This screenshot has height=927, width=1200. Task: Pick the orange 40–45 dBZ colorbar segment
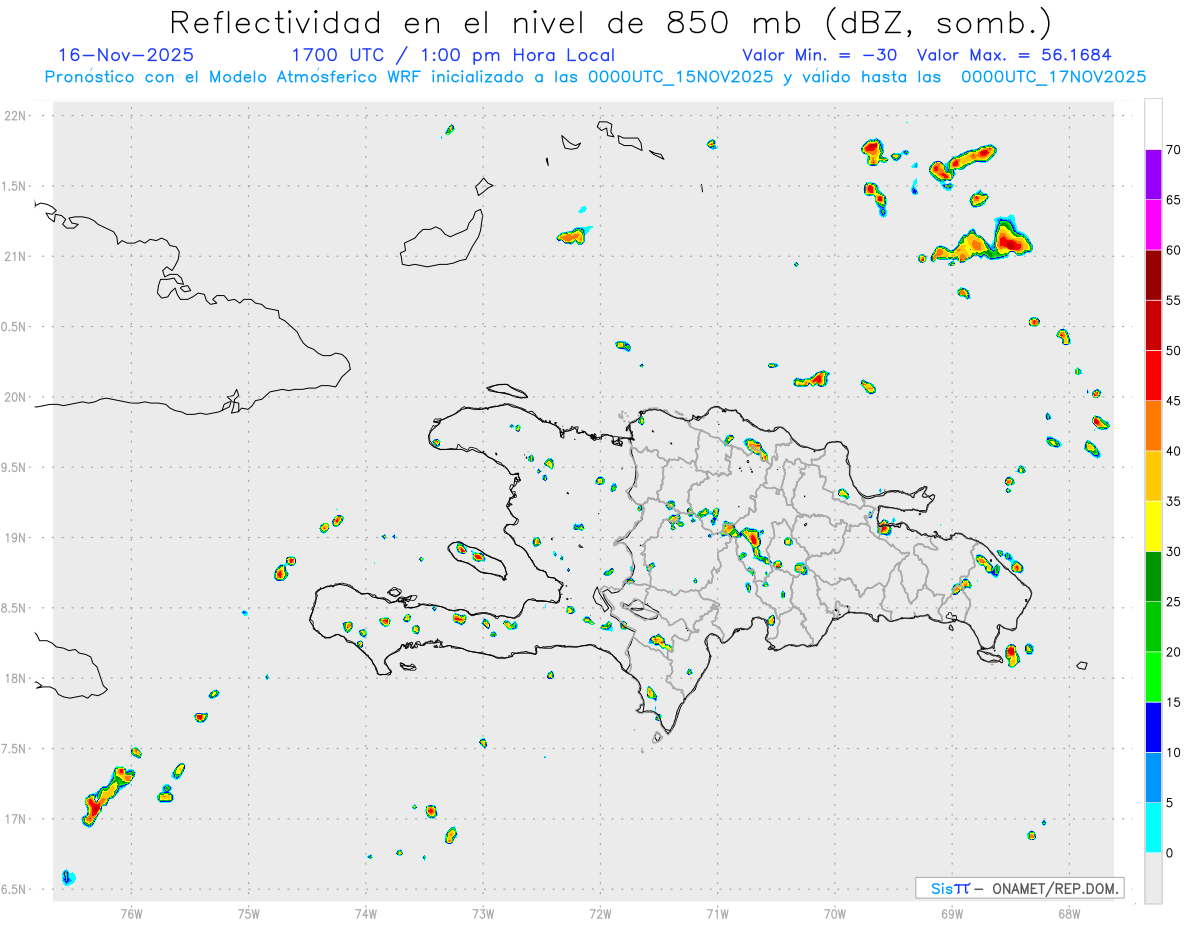click(x=1153, y=426)
